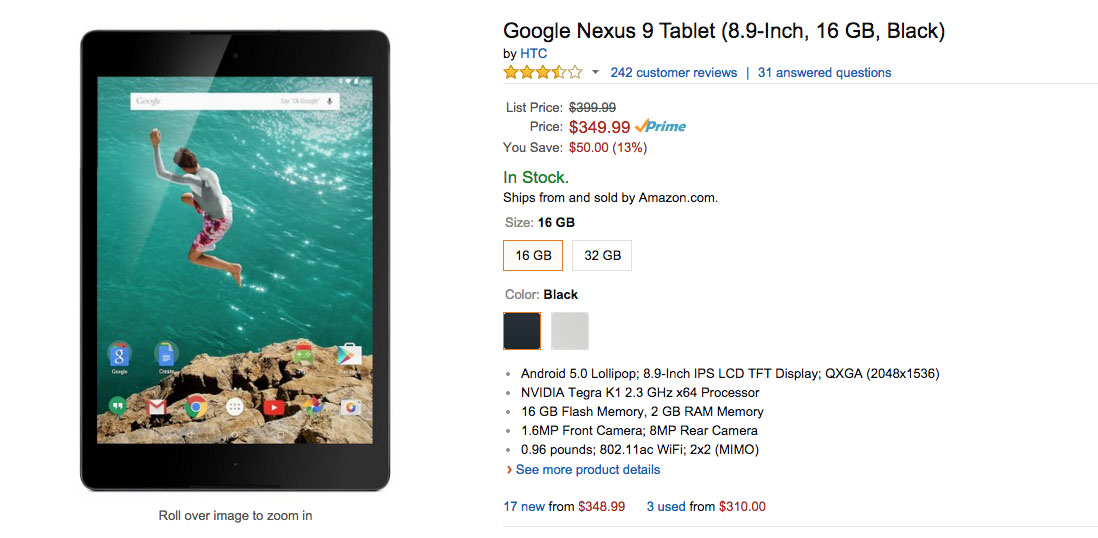Click the Gmail icon on tablet screen
This screenshot has height=538, width=1098.
[x=157, y=407]
